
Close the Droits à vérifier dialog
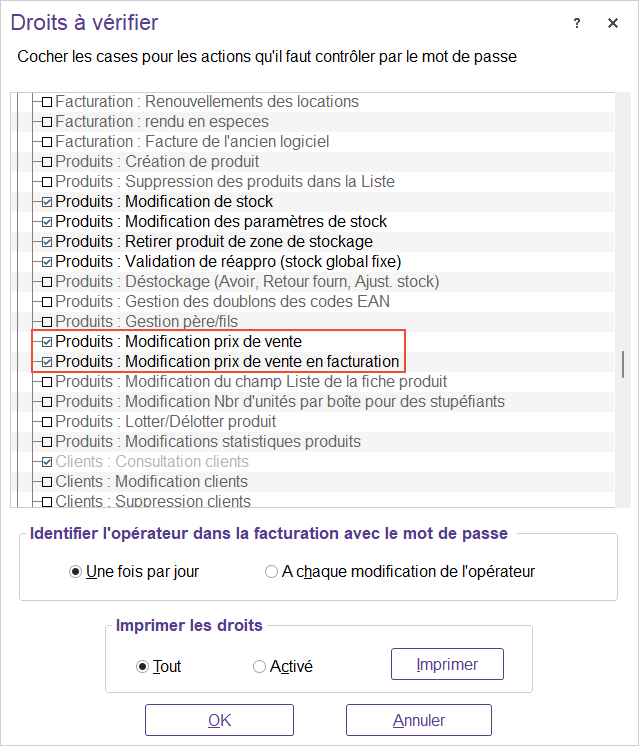point(613,24)
